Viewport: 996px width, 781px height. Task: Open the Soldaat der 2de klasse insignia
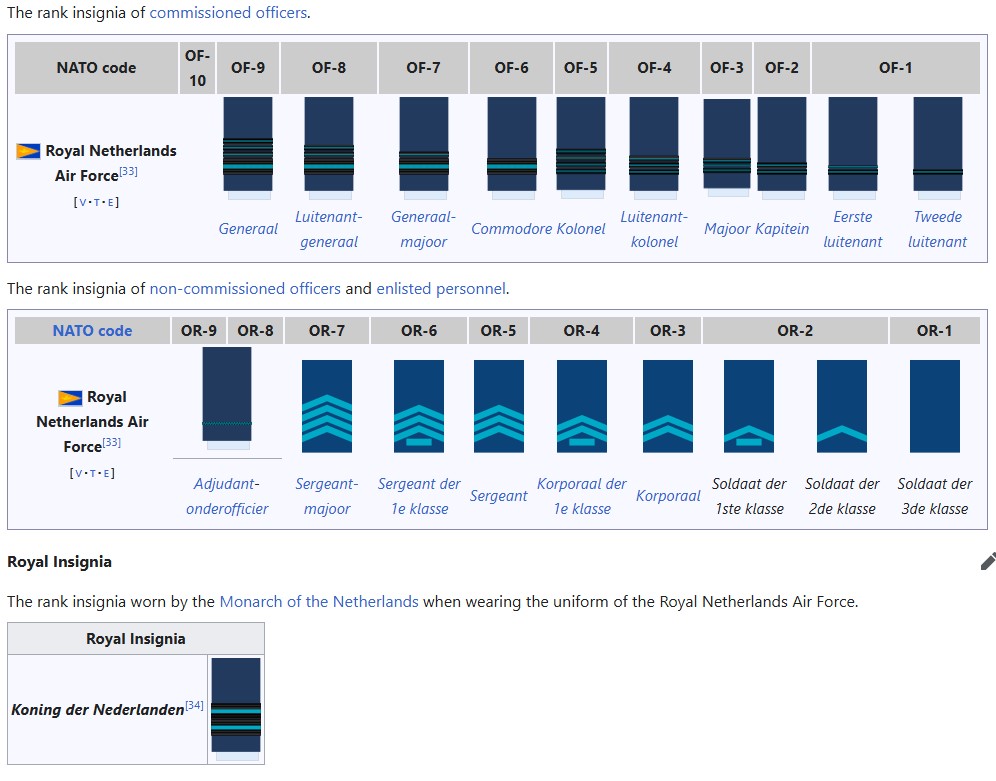(x=842, y=406)
